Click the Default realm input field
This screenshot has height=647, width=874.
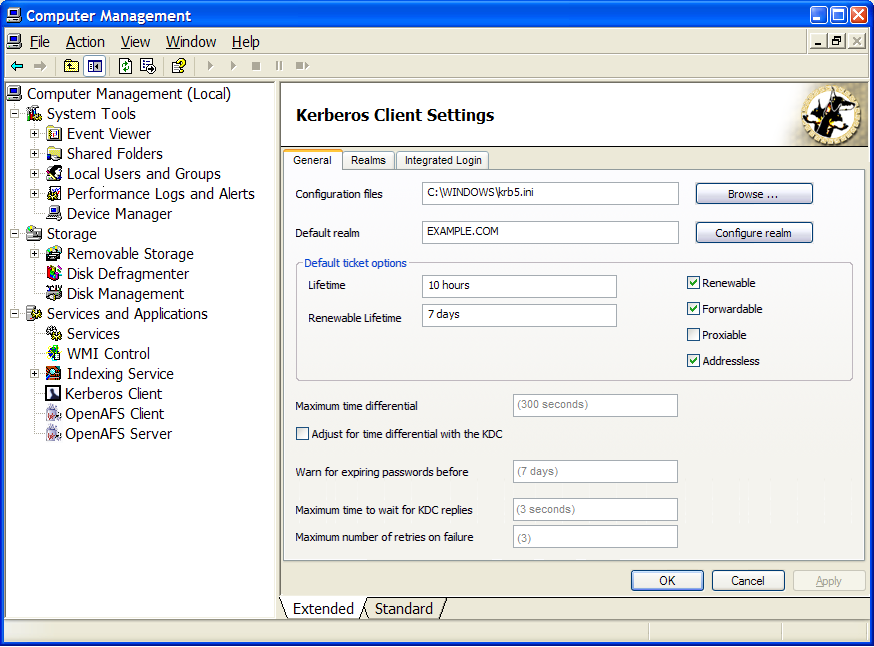550,232
